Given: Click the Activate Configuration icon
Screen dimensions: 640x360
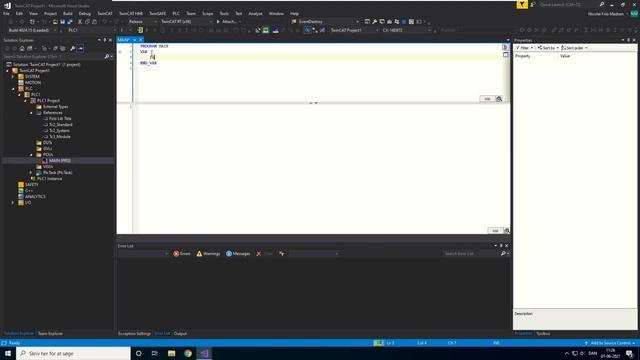Looking at the screenshot, I should pos(258,30).
